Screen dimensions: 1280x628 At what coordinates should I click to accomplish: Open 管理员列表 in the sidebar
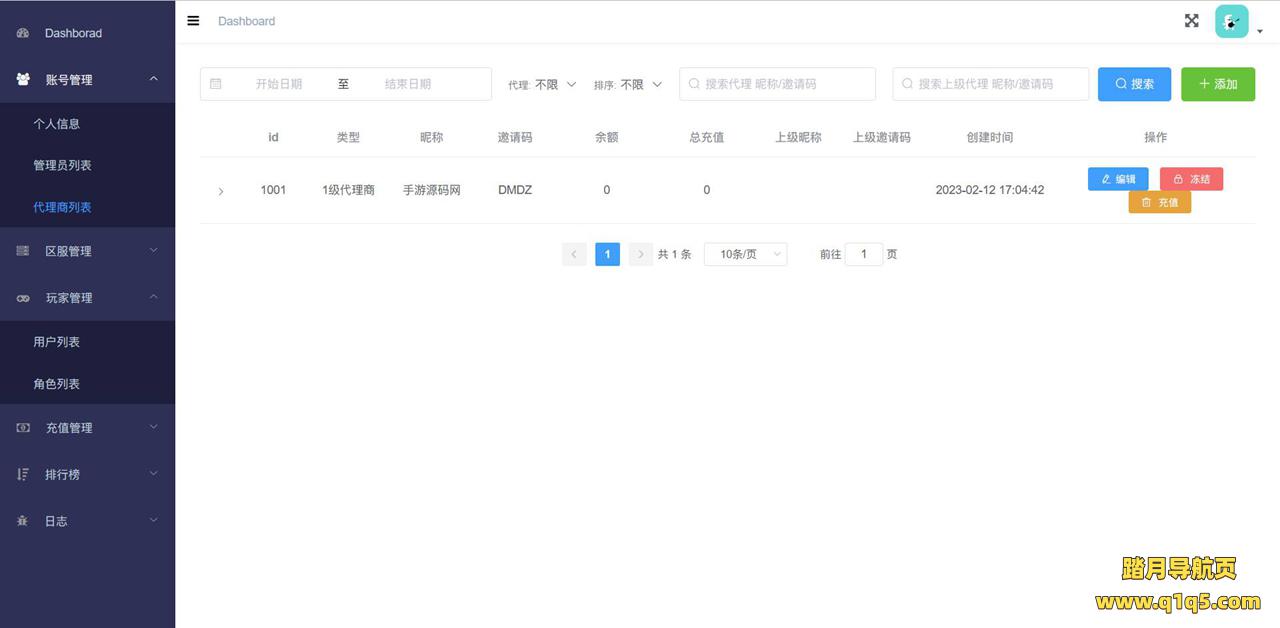tap(62, 165)
